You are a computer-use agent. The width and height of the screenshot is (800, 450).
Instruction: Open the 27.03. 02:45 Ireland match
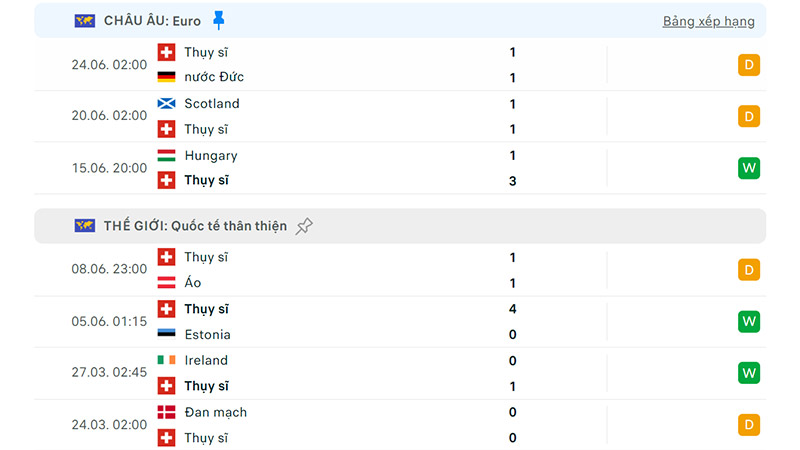click(400, 373)
